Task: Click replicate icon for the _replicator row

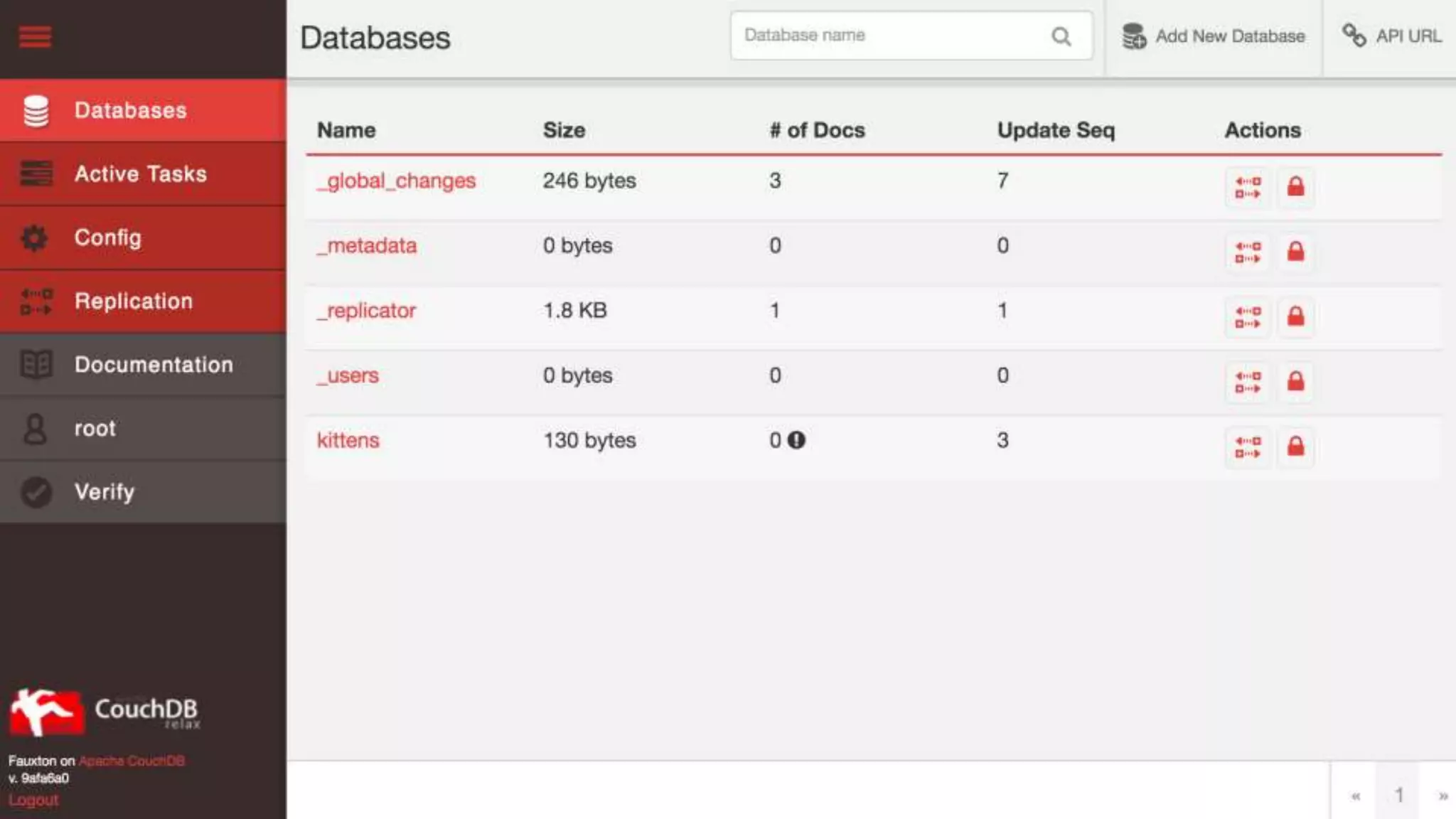Action: [1248, 317]
